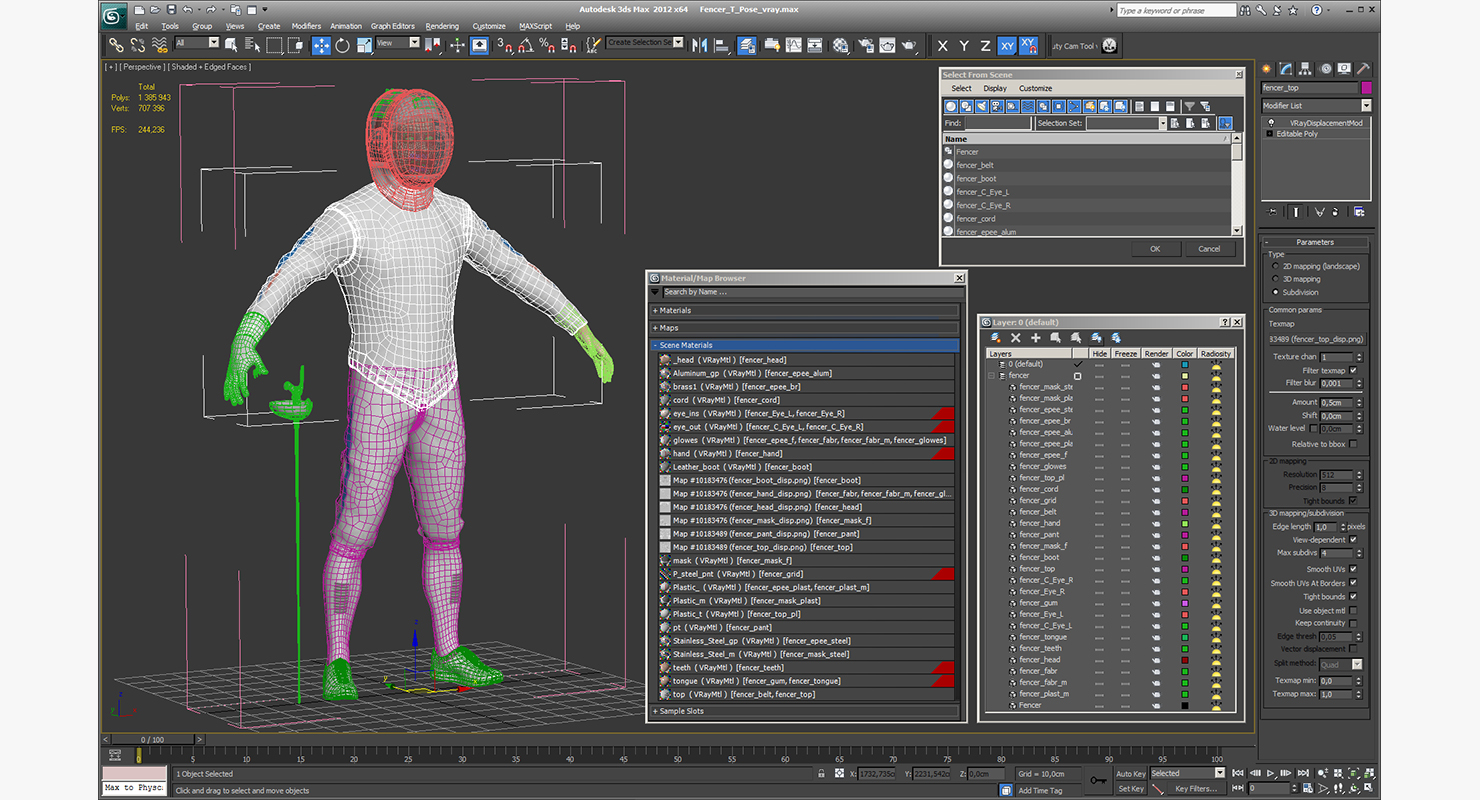Click the Key Filters button
Screen dimensions: 1480x800
(x=1196, y=788)
